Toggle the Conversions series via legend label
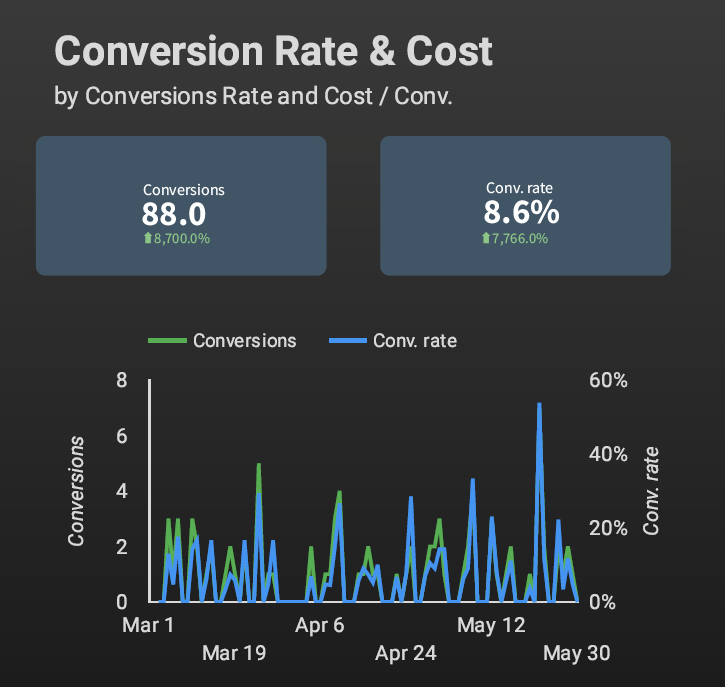 (x=244, y=341)
